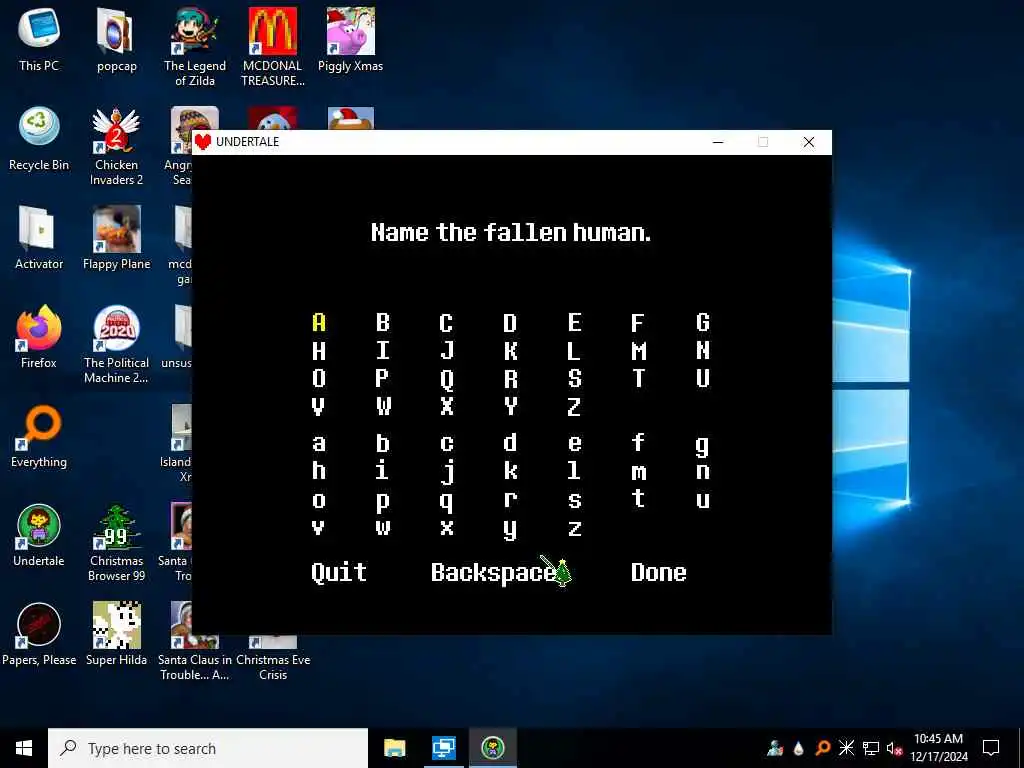Select uppercase letter M
This screenshot has height=768, width=1024.
tap(638, 351)
